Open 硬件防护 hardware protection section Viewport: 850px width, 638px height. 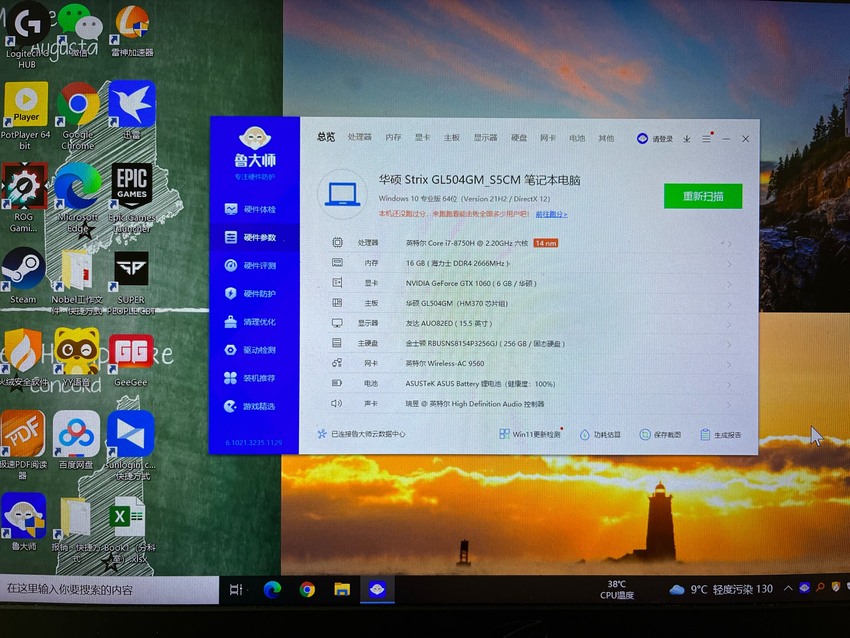click(x=250, y=294)
